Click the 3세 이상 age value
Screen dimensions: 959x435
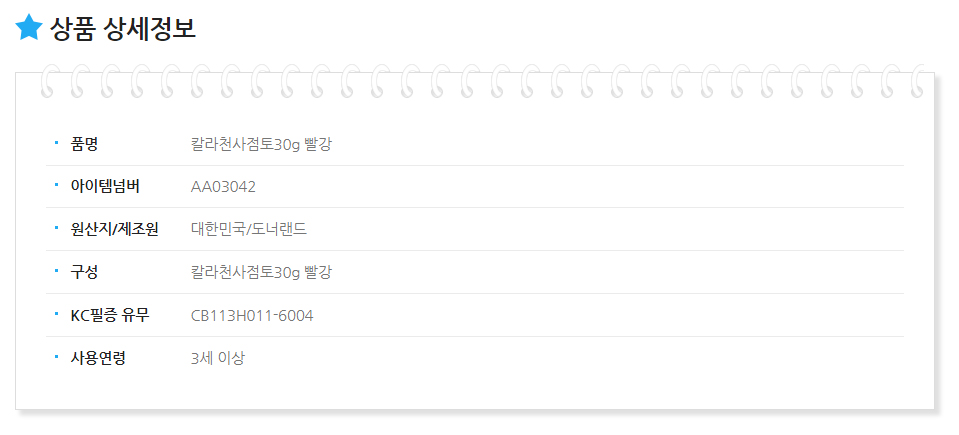218,358
